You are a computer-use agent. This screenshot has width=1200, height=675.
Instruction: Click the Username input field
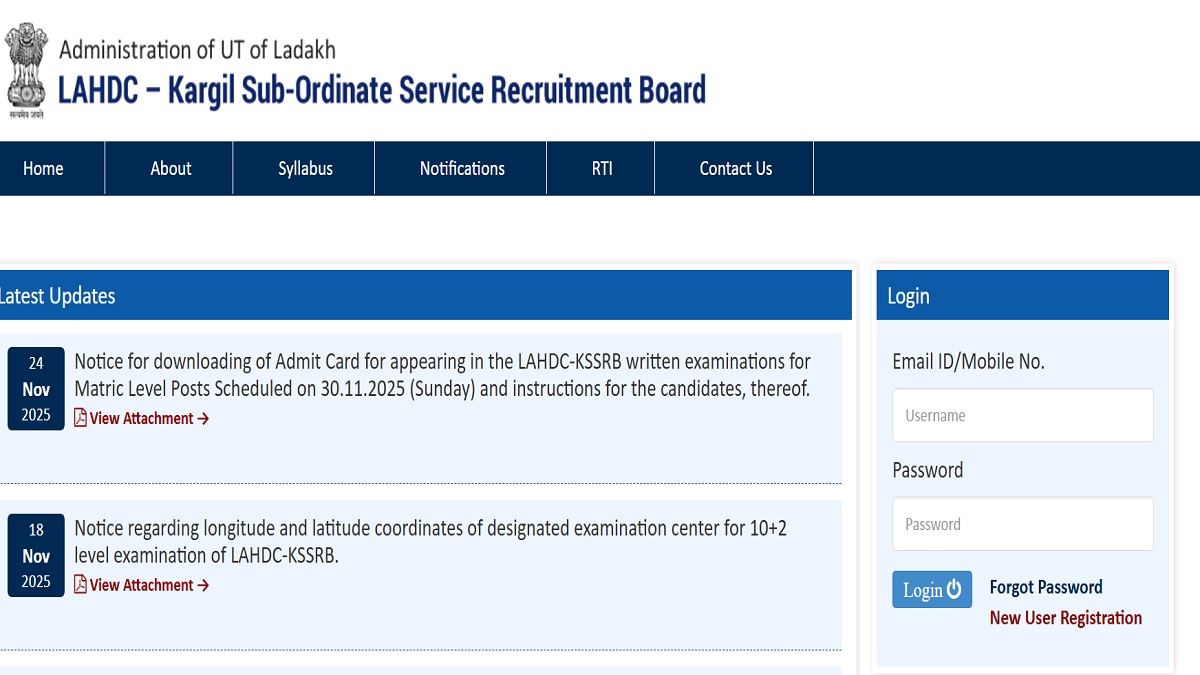[x=1022, y=415]
